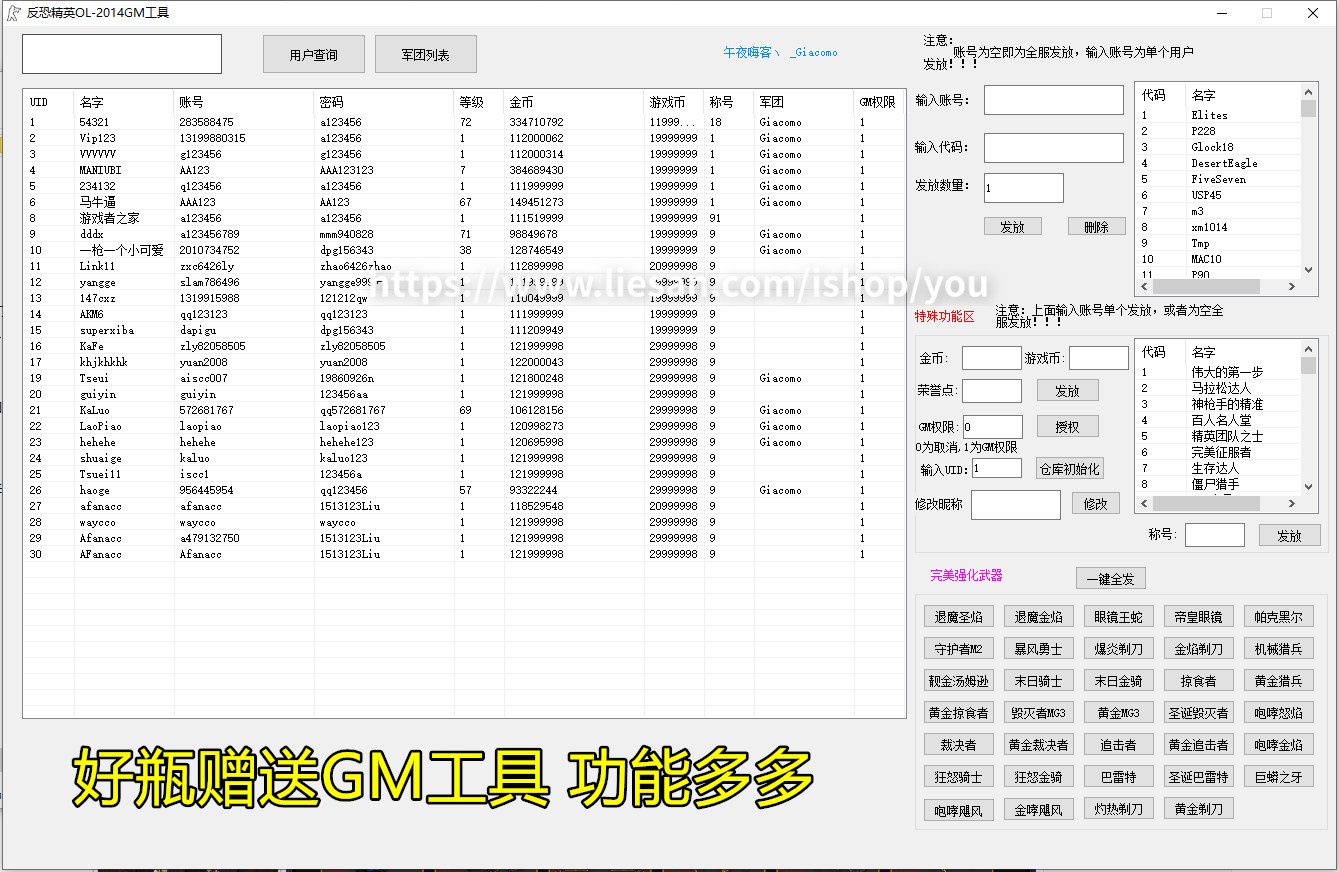Click 发放 button next to 荣誉点
This screenshot has height=872, width=1339.
[x=1067, y=390]
